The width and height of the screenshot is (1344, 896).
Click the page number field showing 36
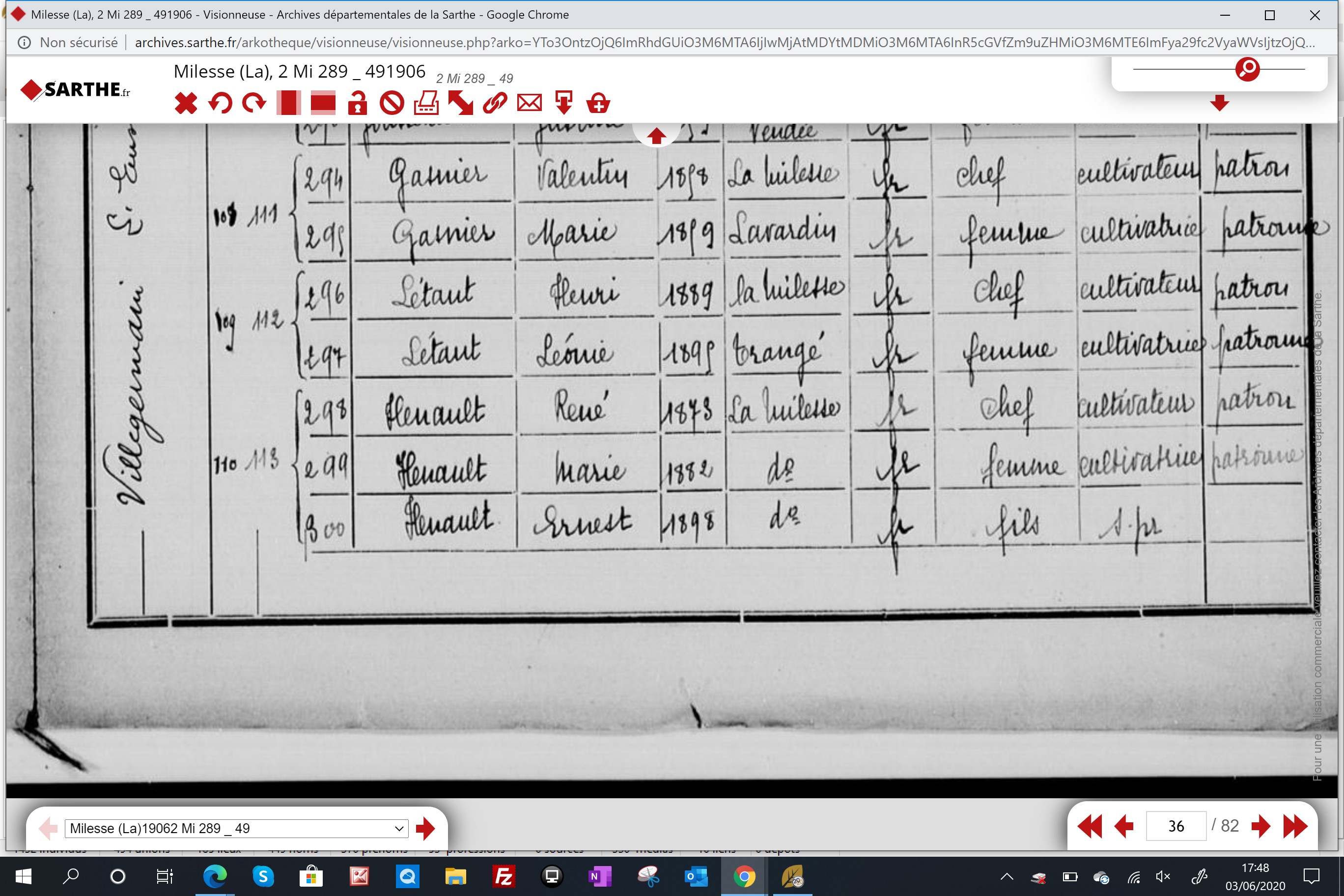coord(1176,826)
